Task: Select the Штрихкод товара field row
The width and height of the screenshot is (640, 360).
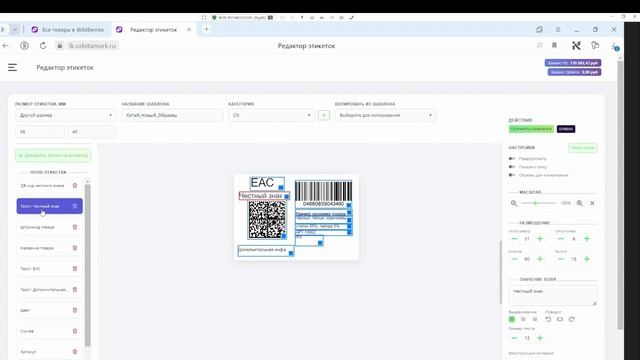Action: pos(49,227)
